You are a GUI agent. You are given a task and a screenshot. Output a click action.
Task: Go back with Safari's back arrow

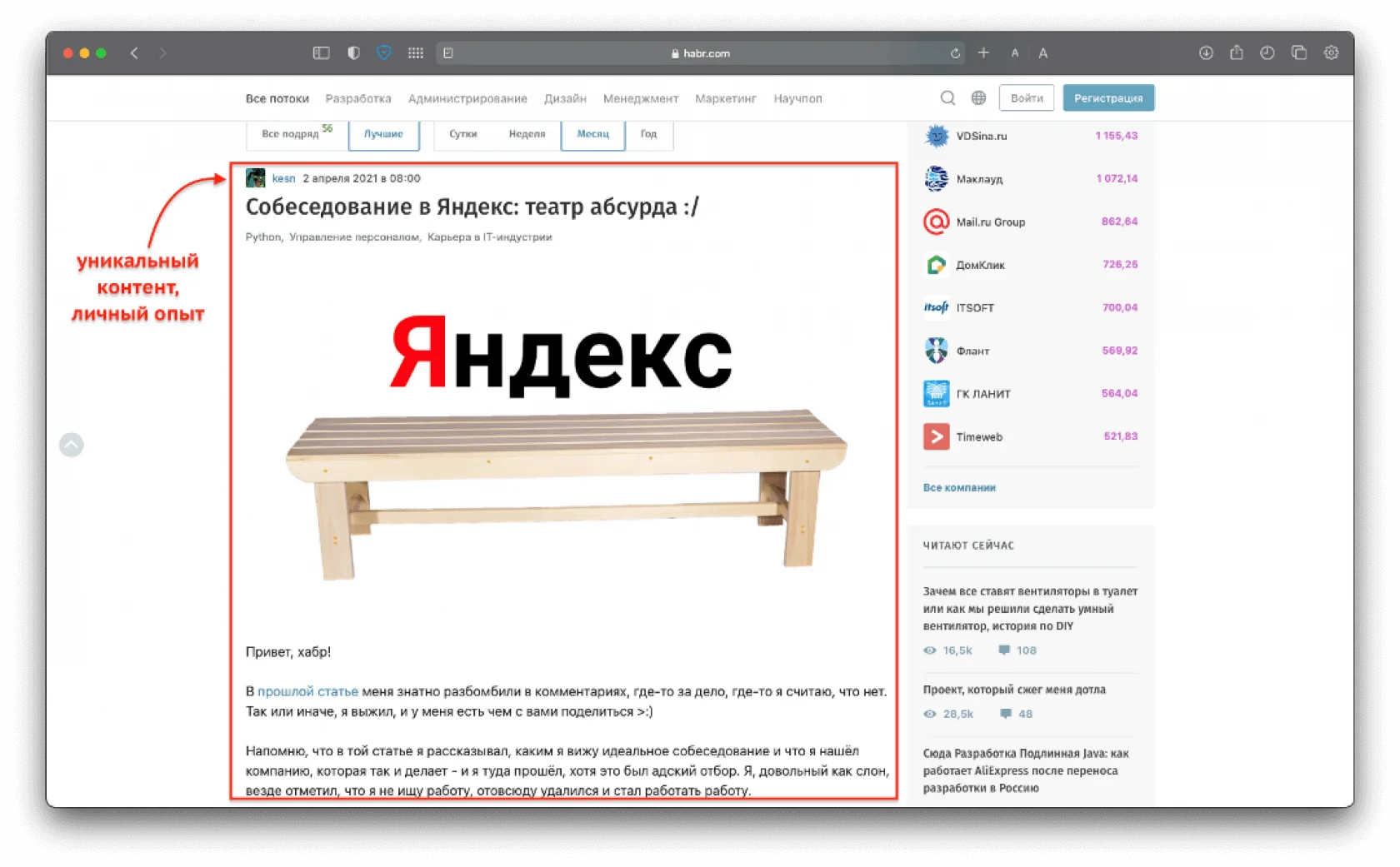click(134, 53)
